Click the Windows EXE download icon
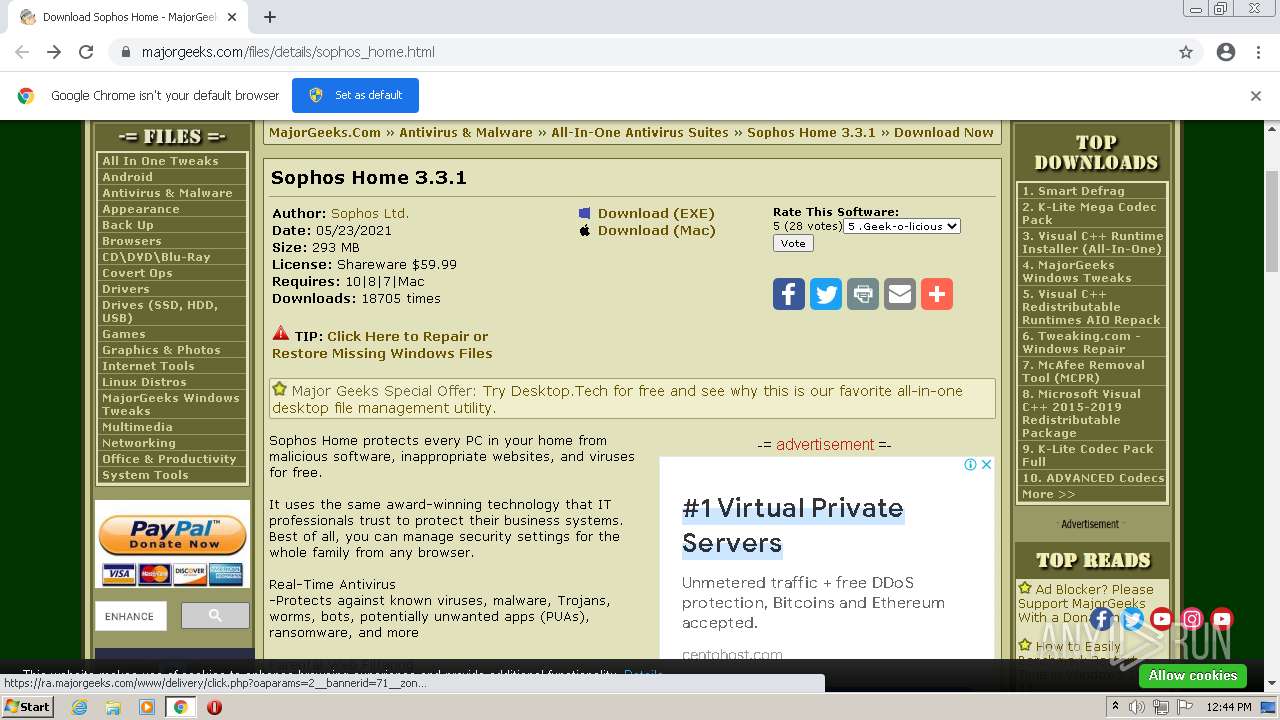The image size is (1280, 720). [585, 213]
